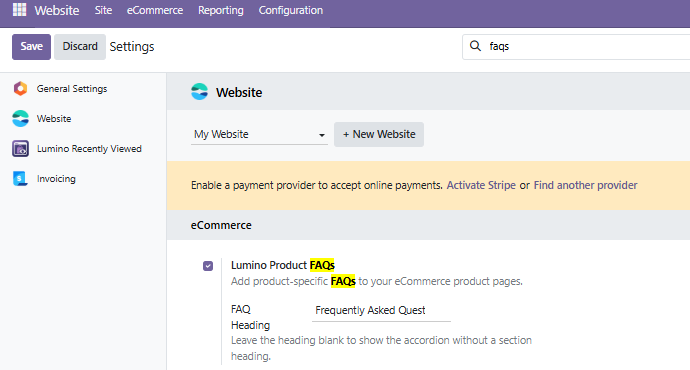The height and width of the screenshot is (370, 690).
Task: Click 'Enable a payment provider' banner text
Action: [316, 185]
